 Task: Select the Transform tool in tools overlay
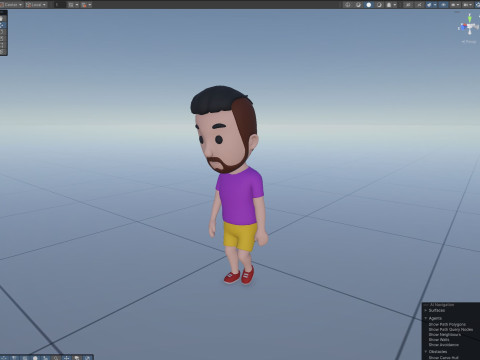3,52
